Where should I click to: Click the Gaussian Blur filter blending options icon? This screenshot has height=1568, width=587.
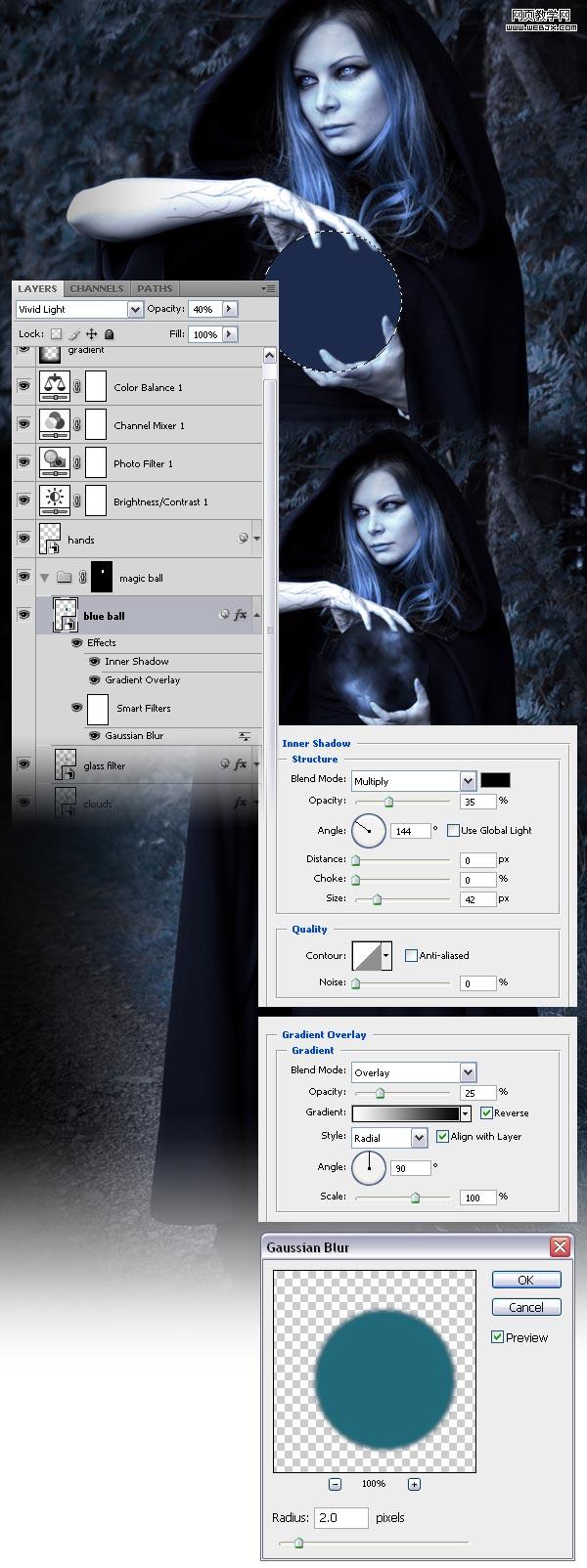click(x=245, y=736)
